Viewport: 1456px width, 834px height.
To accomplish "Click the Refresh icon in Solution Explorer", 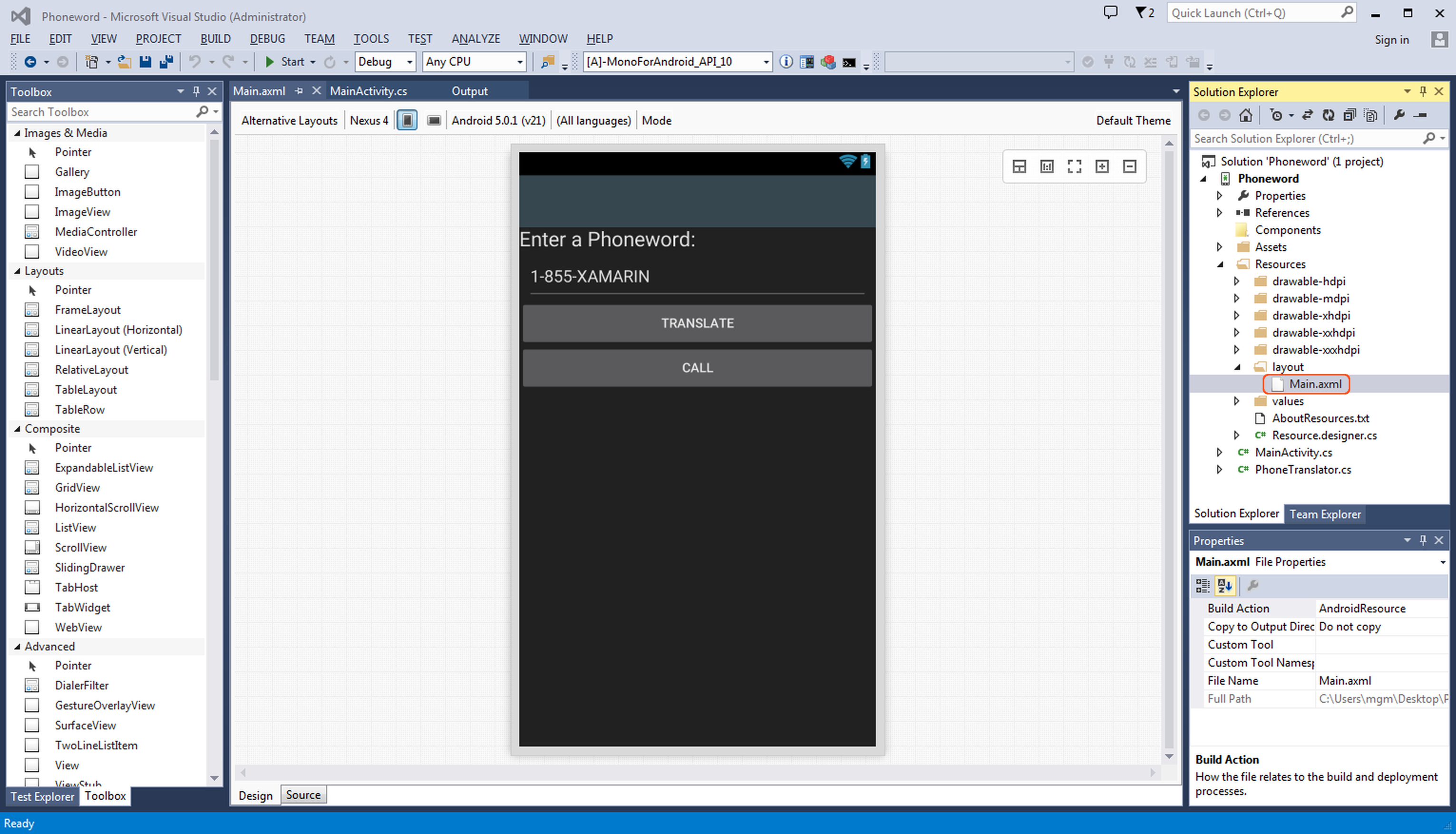I will pos(1328,115).
